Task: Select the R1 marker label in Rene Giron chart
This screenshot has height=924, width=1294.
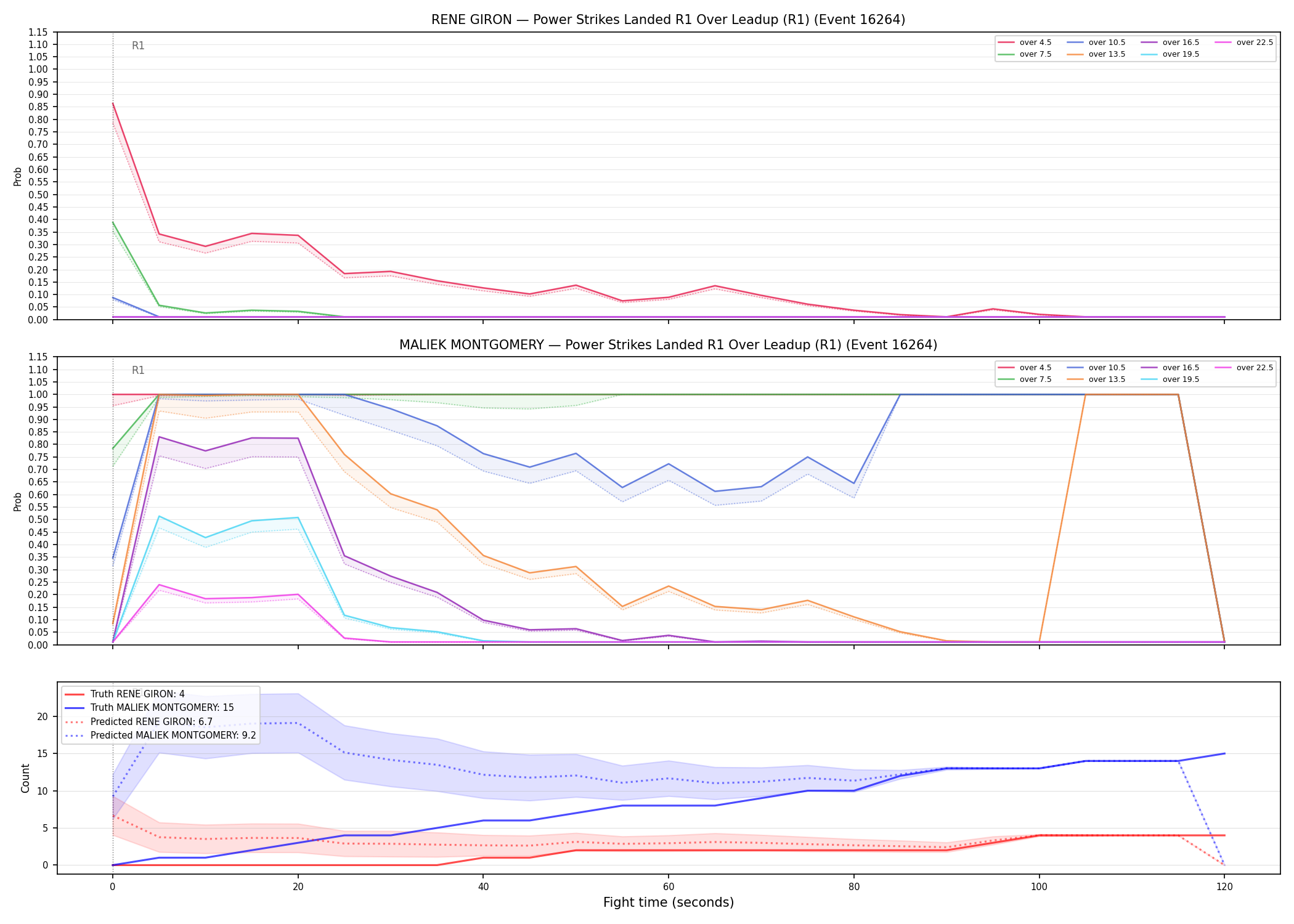Action: point(138,46)
